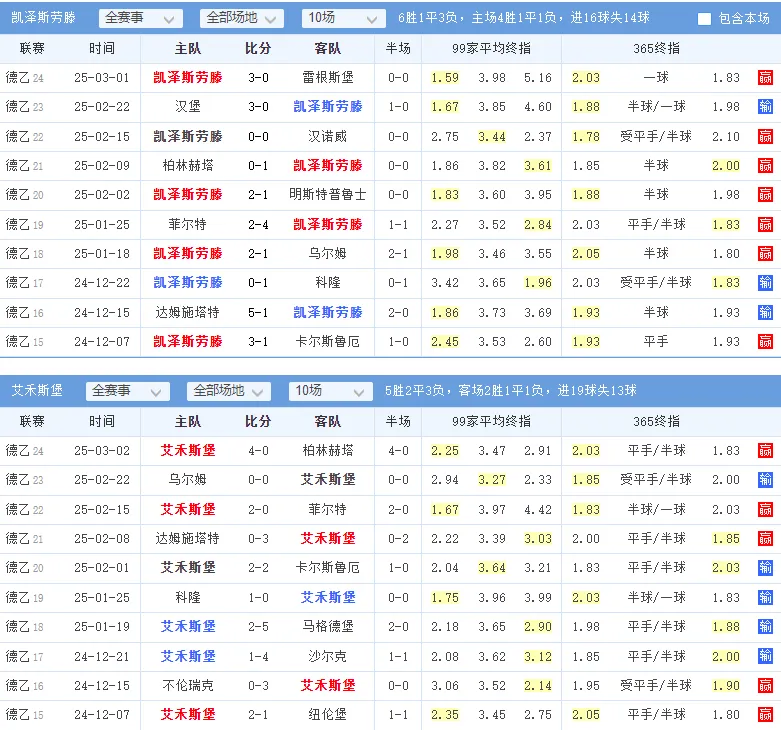This screenshot has height=730, width=781.
Task: Click 沙尔克 team name
Action: point(328,656)
